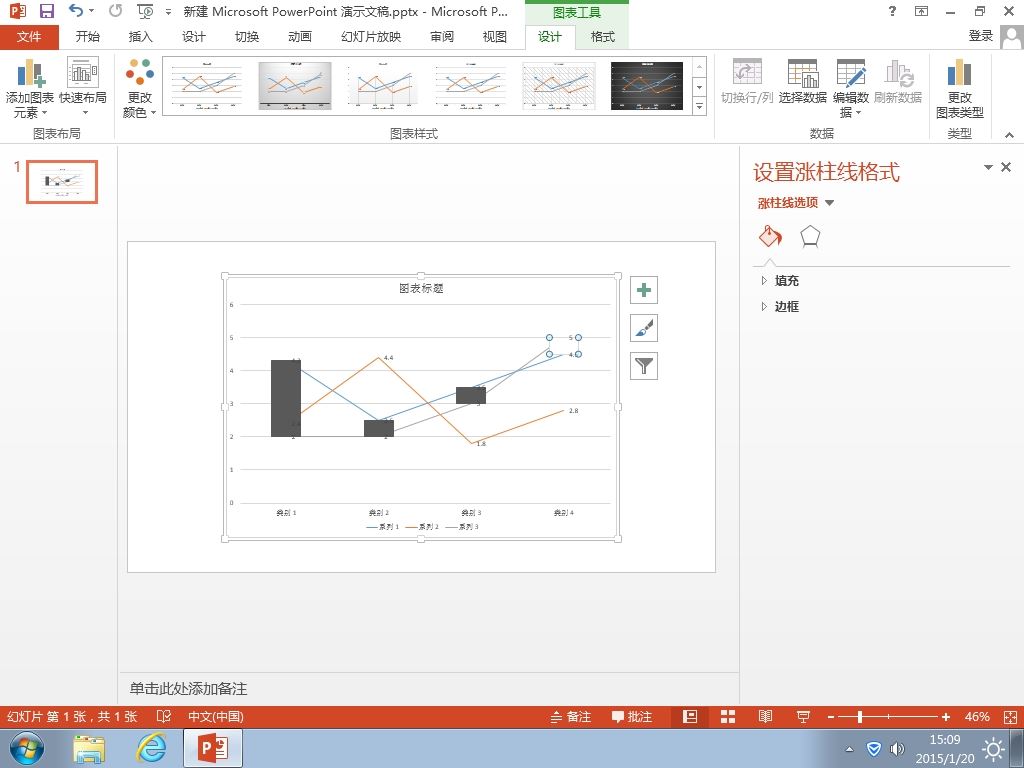Switch to the 切换 tab

(x=247, y=37)
